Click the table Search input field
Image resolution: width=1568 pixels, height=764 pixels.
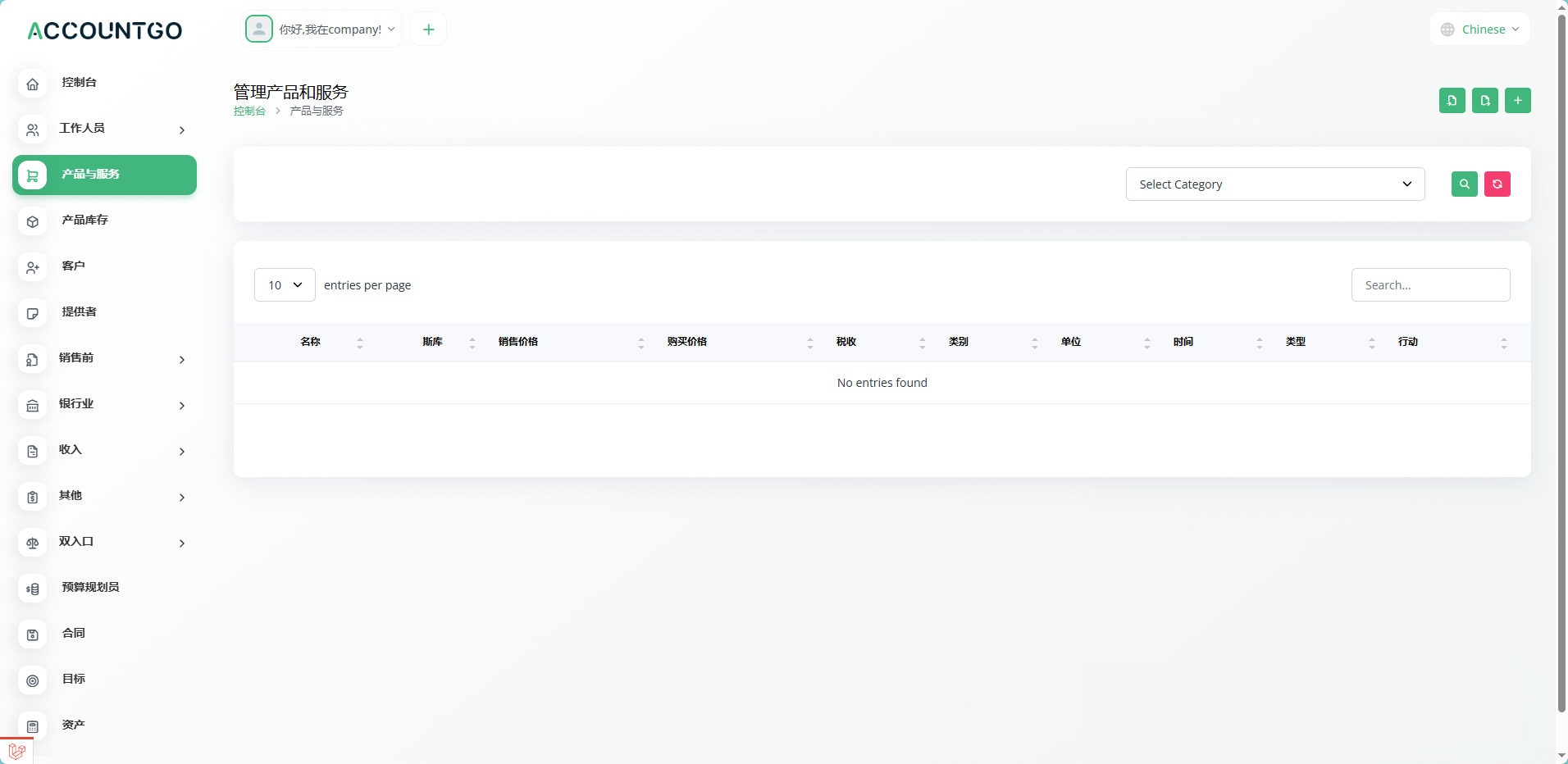[x=1430, y=285]
